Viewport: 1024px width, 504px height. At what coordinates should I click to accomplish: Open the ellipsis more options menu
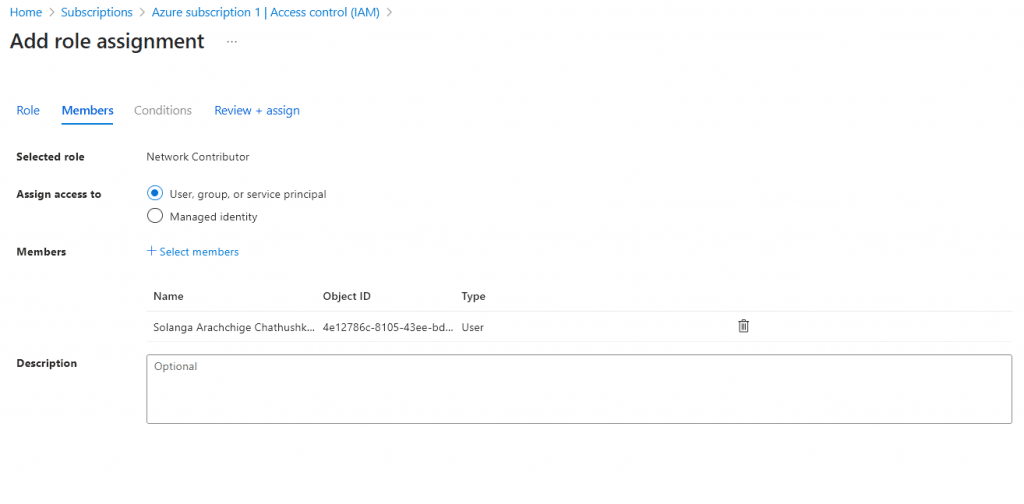[232, 42]
